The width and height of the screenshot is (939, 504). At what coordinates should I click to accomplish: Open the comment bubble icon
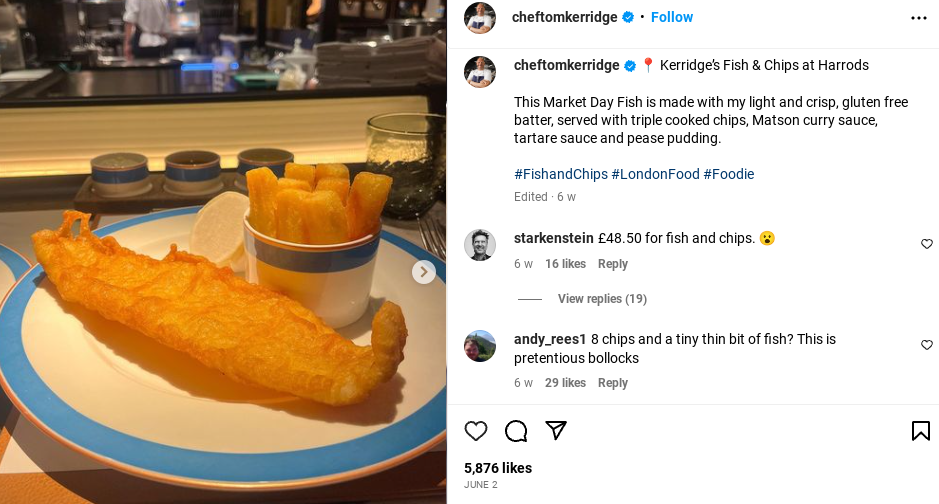pyautogui.click(x=516, y=431)
